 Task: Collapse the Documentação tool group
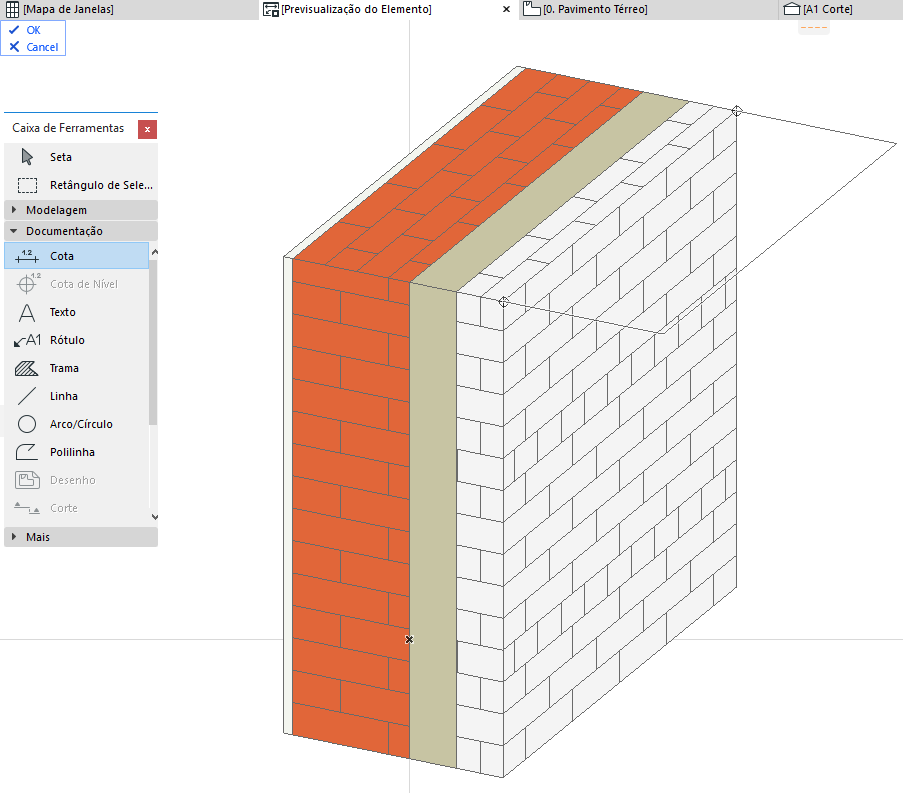(81, 231)
